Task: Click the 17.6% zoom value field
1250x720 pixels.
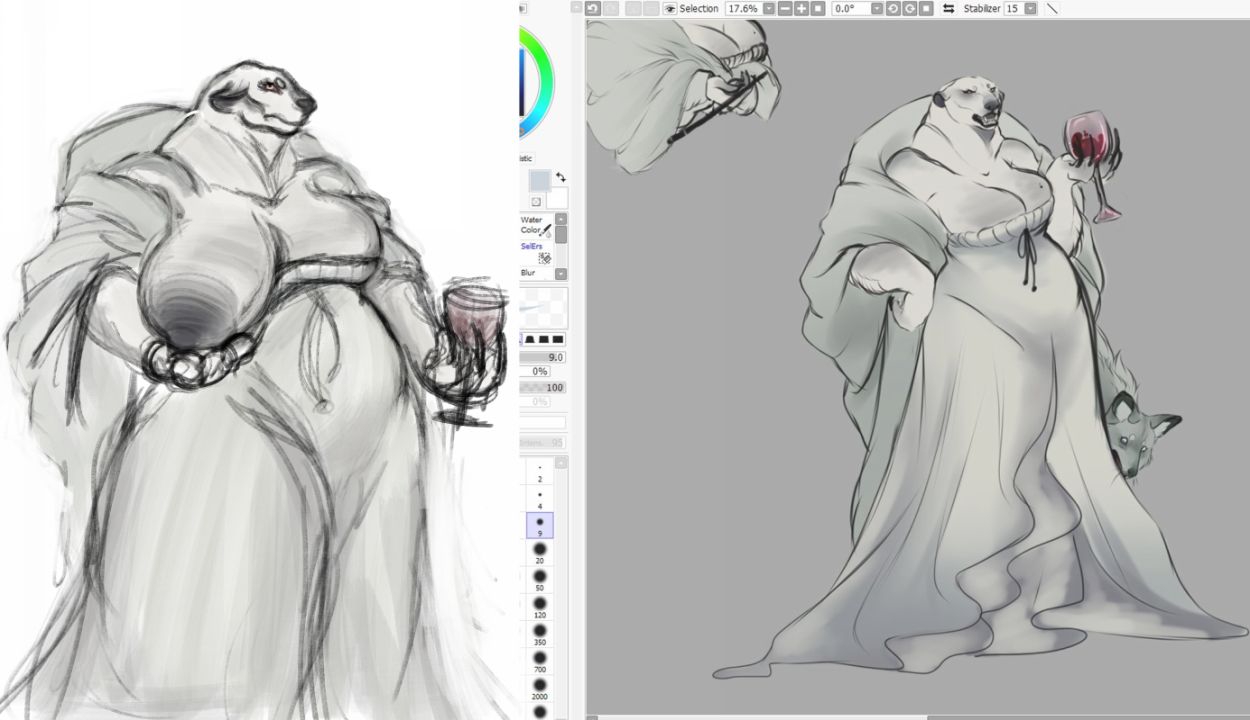Action: click(x=743, y=8)
